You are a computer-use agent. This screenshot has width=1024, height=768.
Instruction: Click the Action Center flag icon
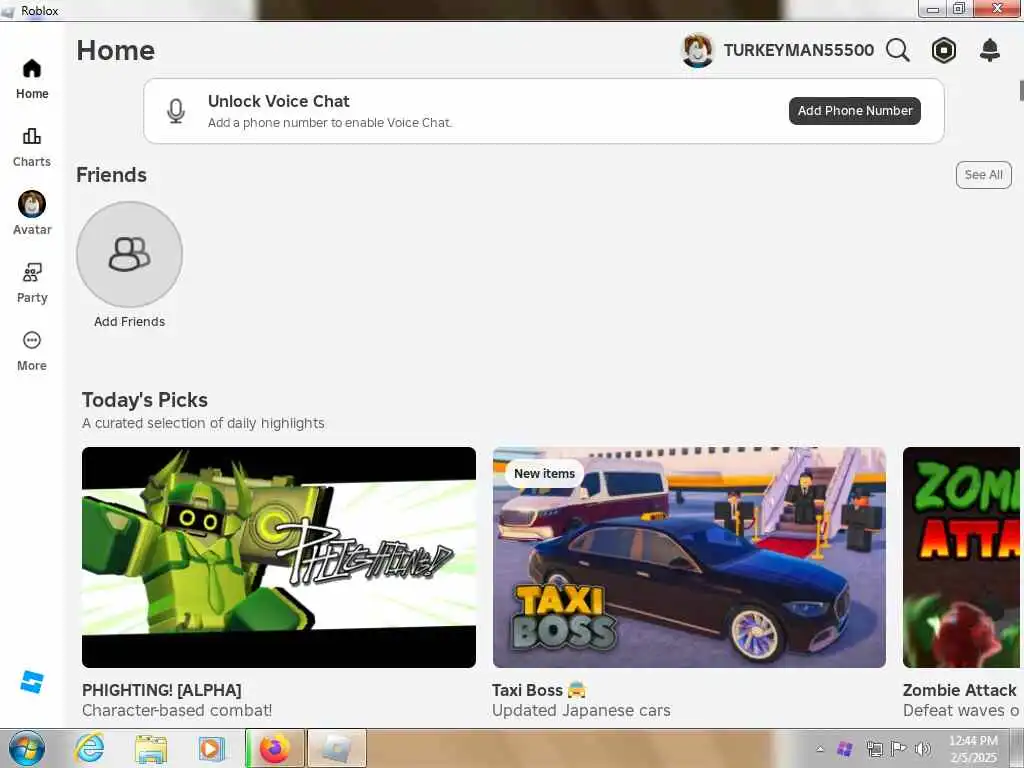pos(899,748)
